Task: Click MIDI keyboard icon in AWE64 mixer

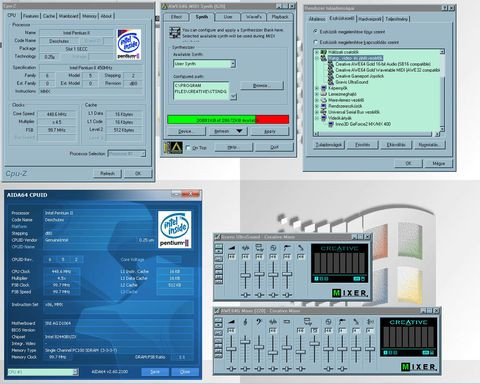Action: [x=287, y=322]
